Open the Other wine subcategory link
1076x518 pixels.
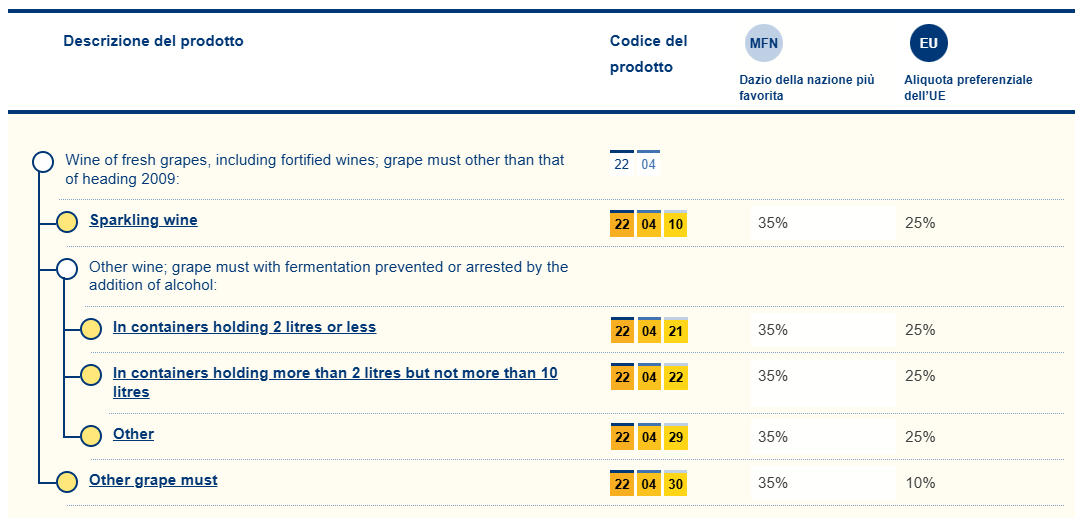pos(133,434)
